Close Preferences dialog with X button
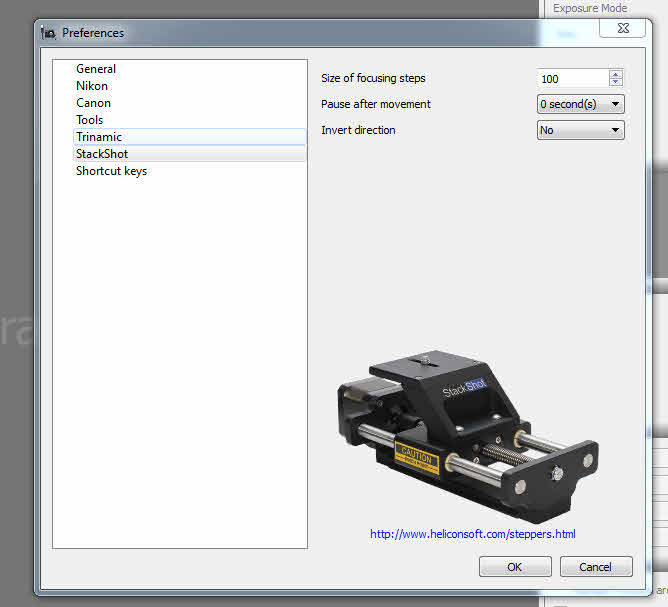The width and height of the screenshot is (668, 607). click(623, 28)
